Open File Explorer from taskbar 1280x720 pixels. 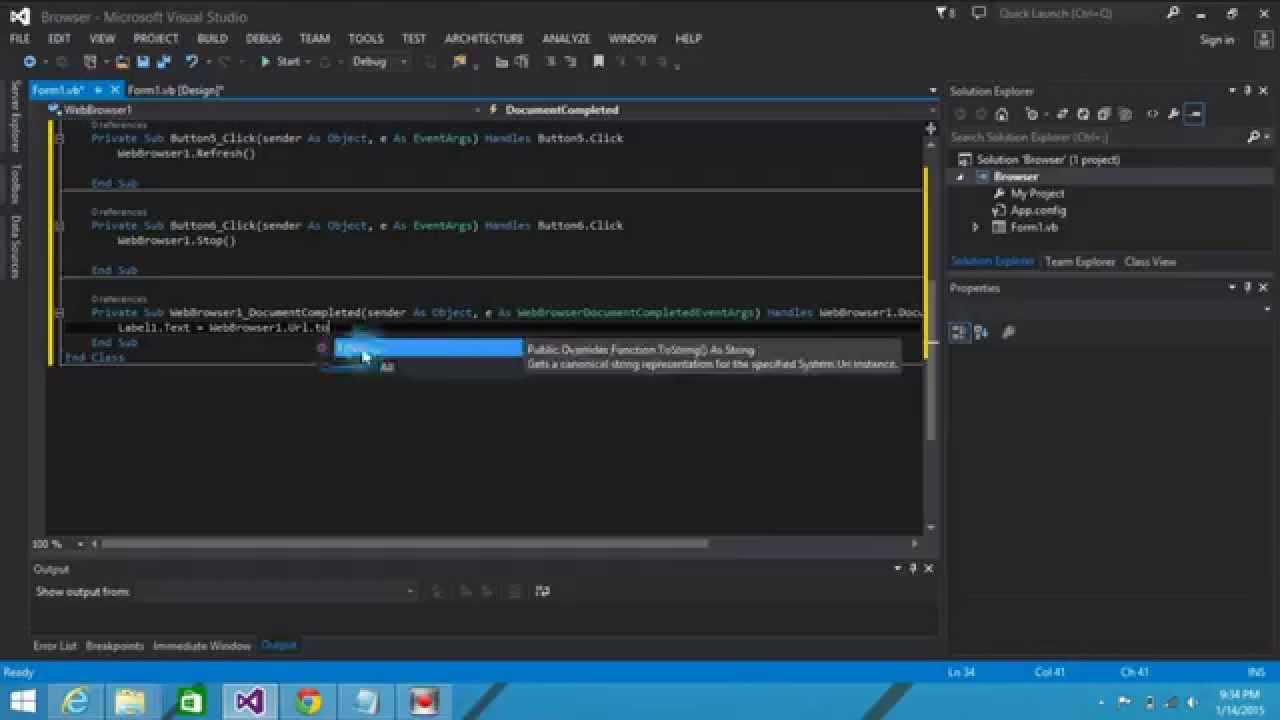(130, 701)
